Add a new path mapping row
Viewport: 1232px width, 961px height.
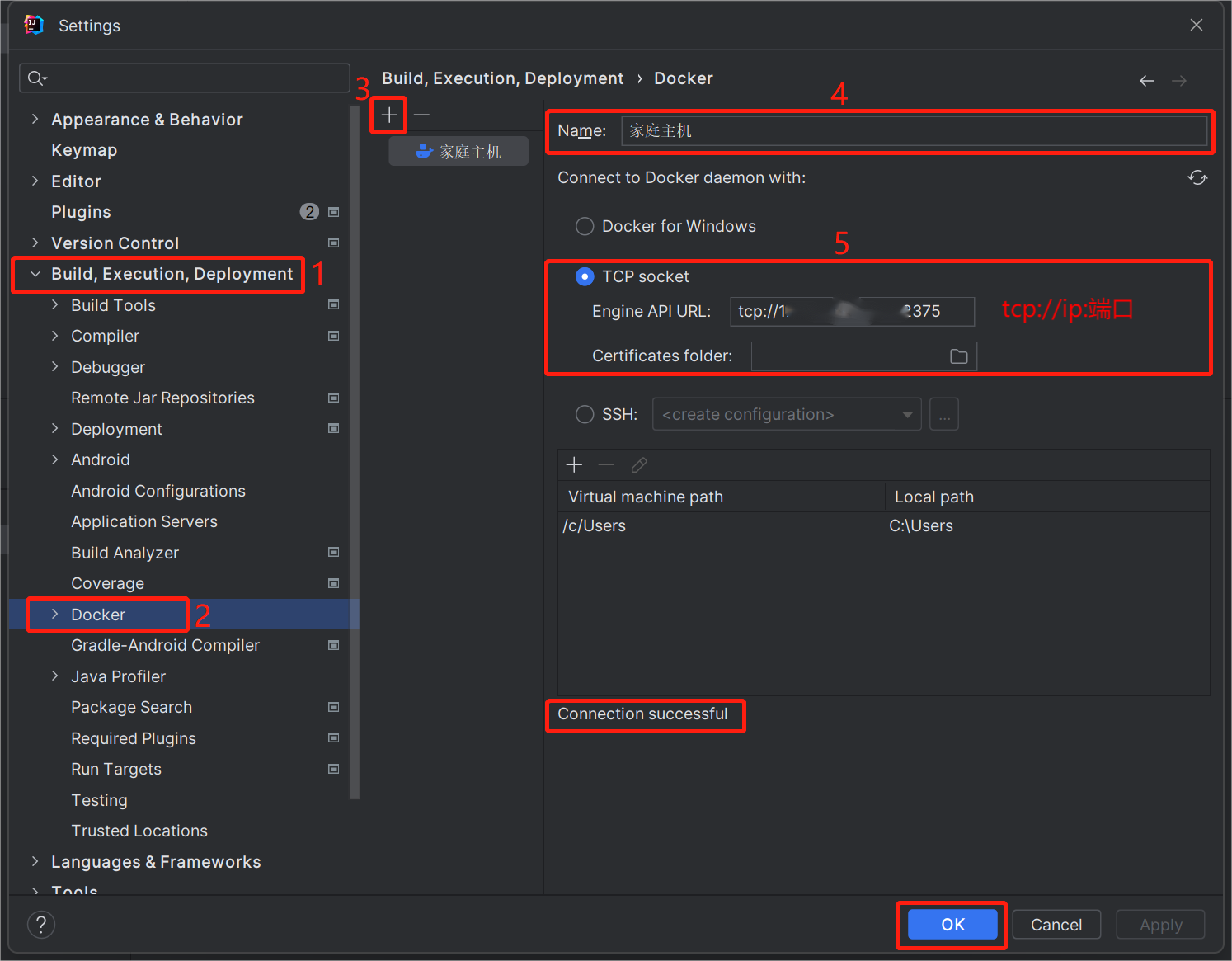tap(574, 465)
